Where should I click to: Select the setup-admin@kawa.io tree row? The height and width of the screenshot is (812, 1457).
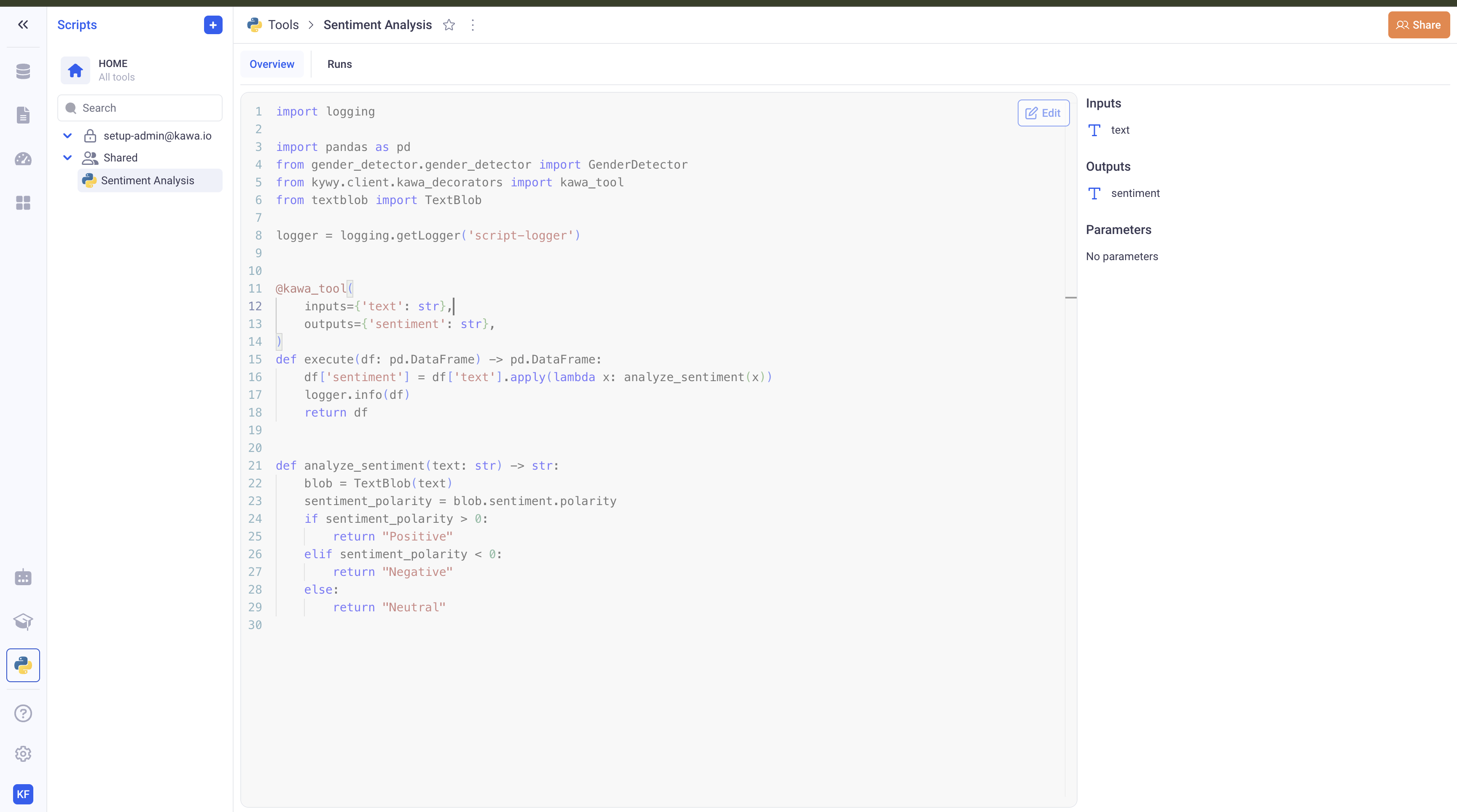tap(140, 136)
